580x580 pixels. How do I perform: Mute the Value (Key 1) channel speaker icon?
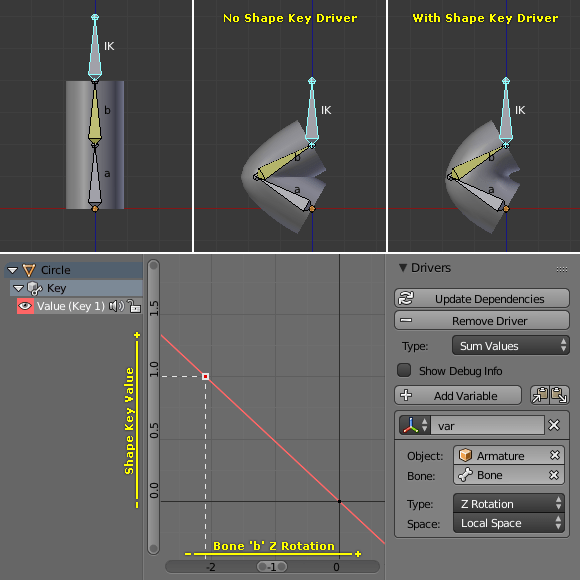(116, 306)
